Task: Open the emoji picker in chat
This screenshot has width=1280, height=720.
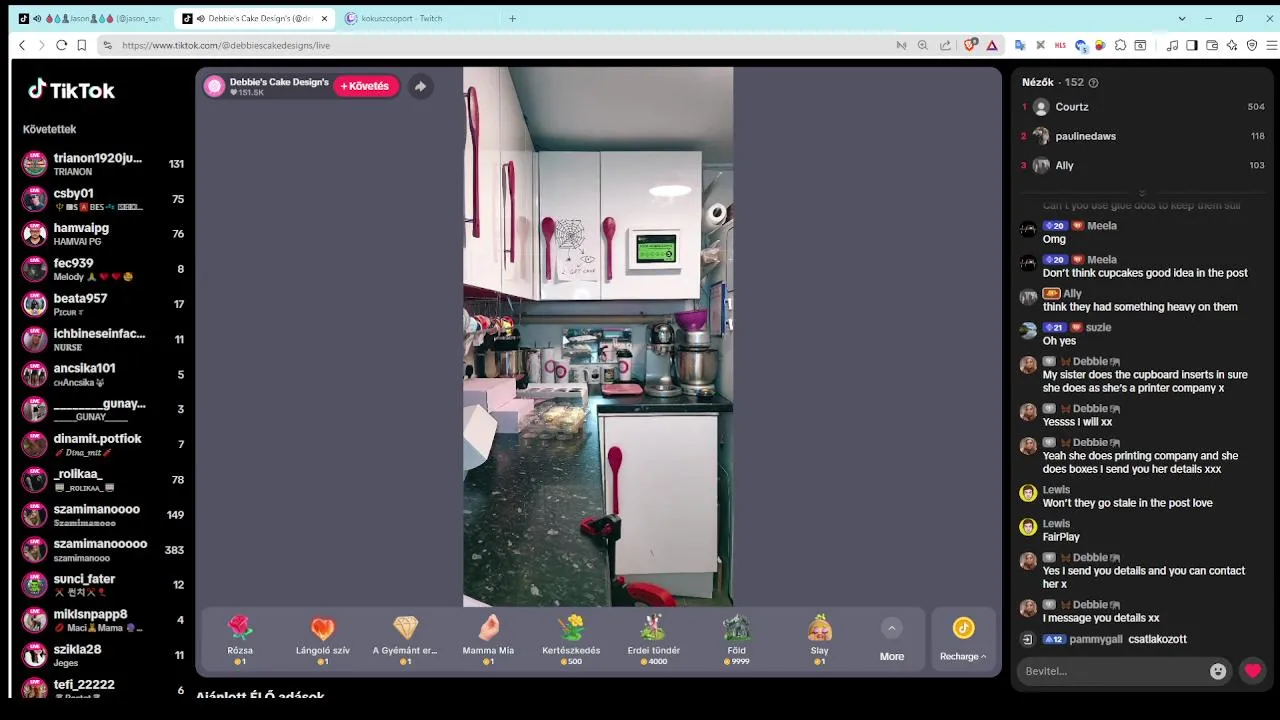Action: pos(1218,671)
